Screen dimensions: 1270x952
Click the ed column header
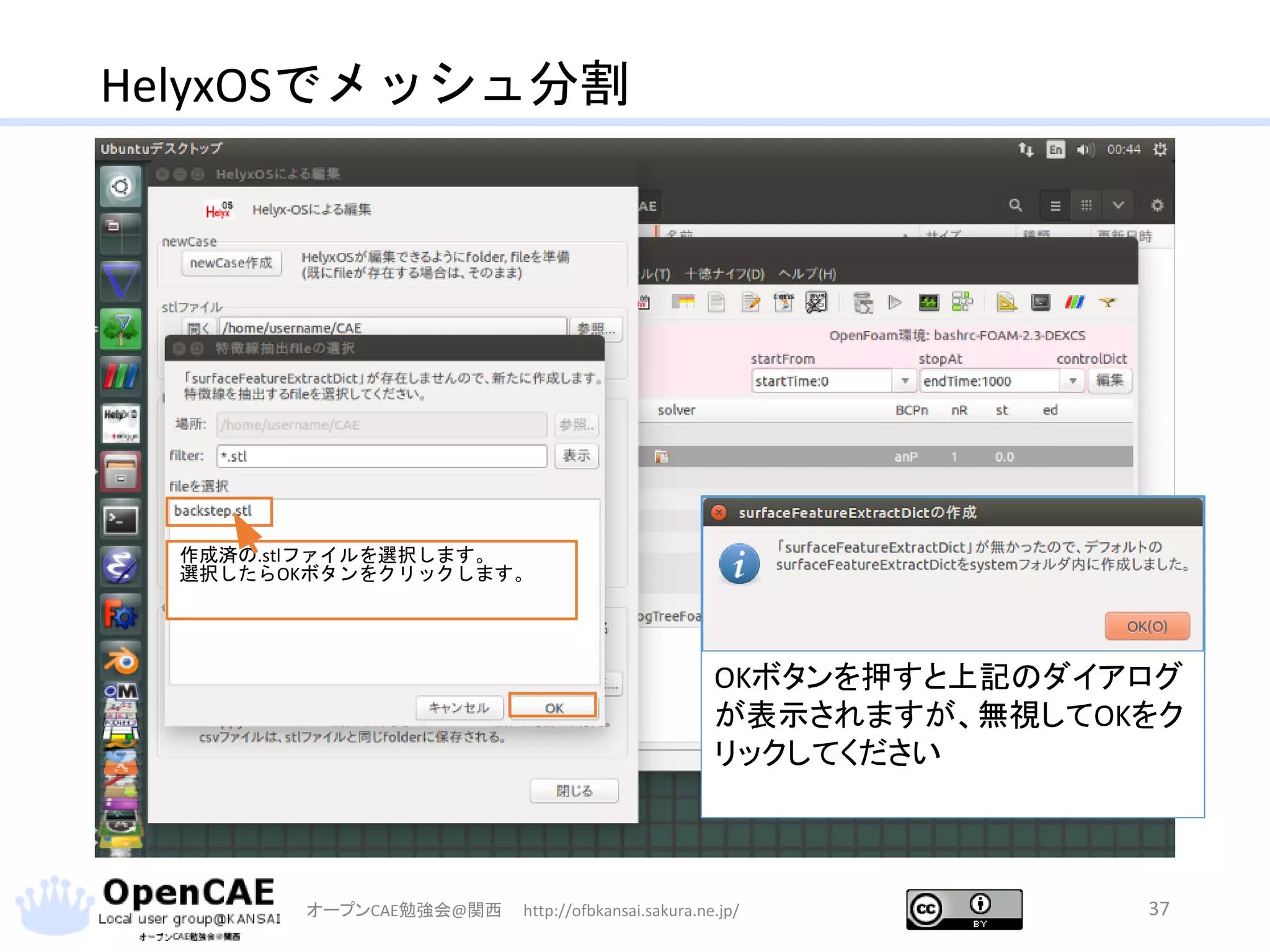tap(1050, 410)
